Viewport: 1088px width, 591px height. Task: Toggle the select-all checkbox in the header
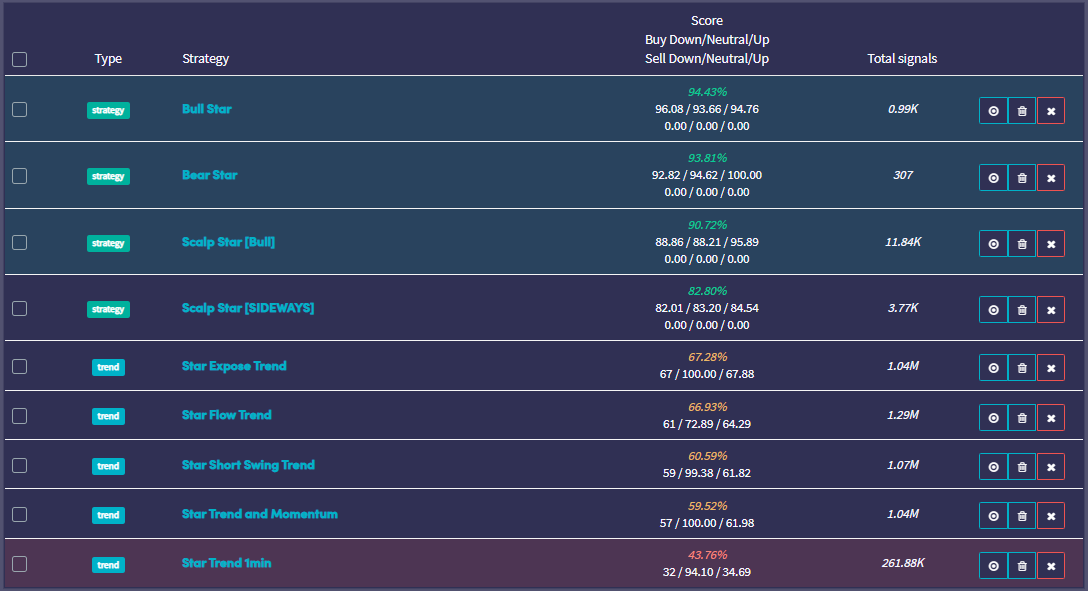click(19, 60)
